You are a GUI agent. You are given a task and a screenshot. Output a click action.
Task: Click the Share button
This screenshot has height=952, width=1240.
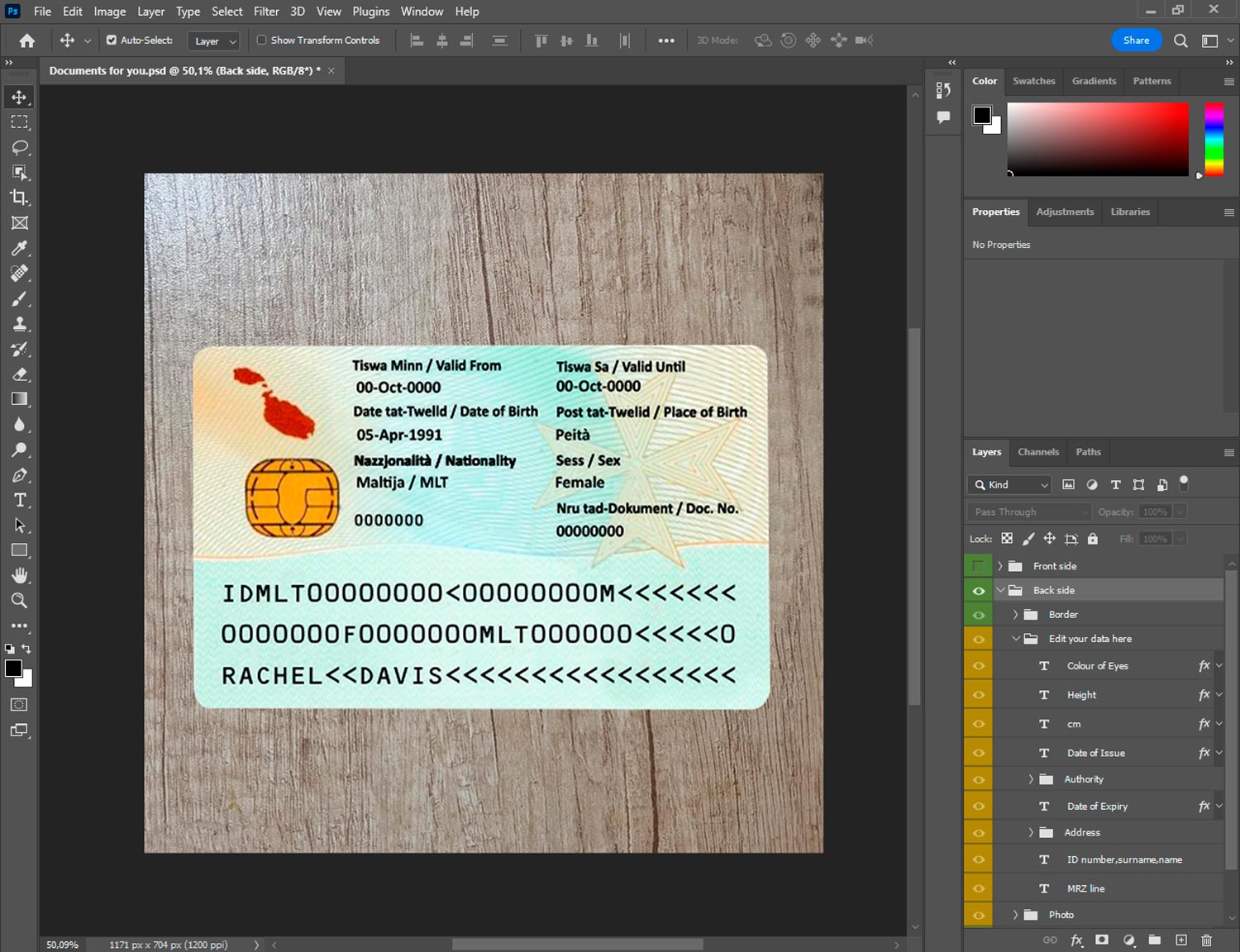(1136, 40)
